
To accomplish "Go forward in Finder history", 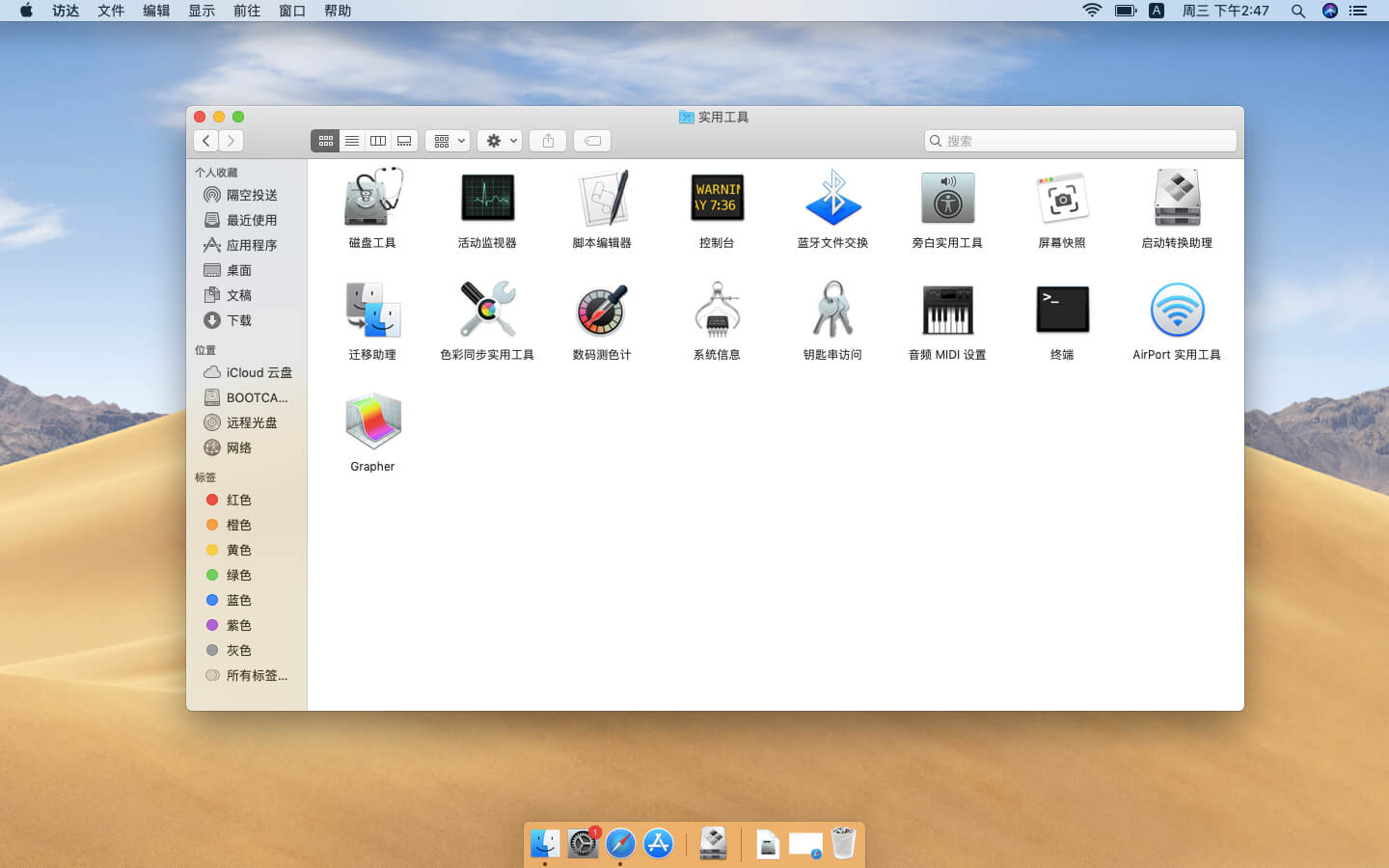I will tap(231, 141).
